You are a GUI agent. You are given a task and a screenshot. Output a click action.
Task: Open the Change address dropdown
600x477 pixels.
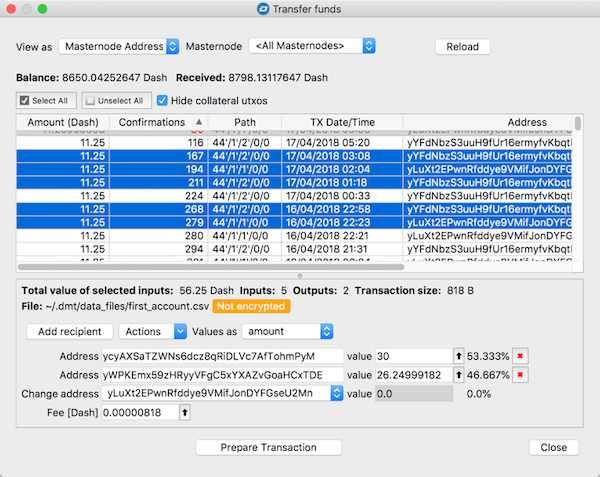[x=222, y=393]
